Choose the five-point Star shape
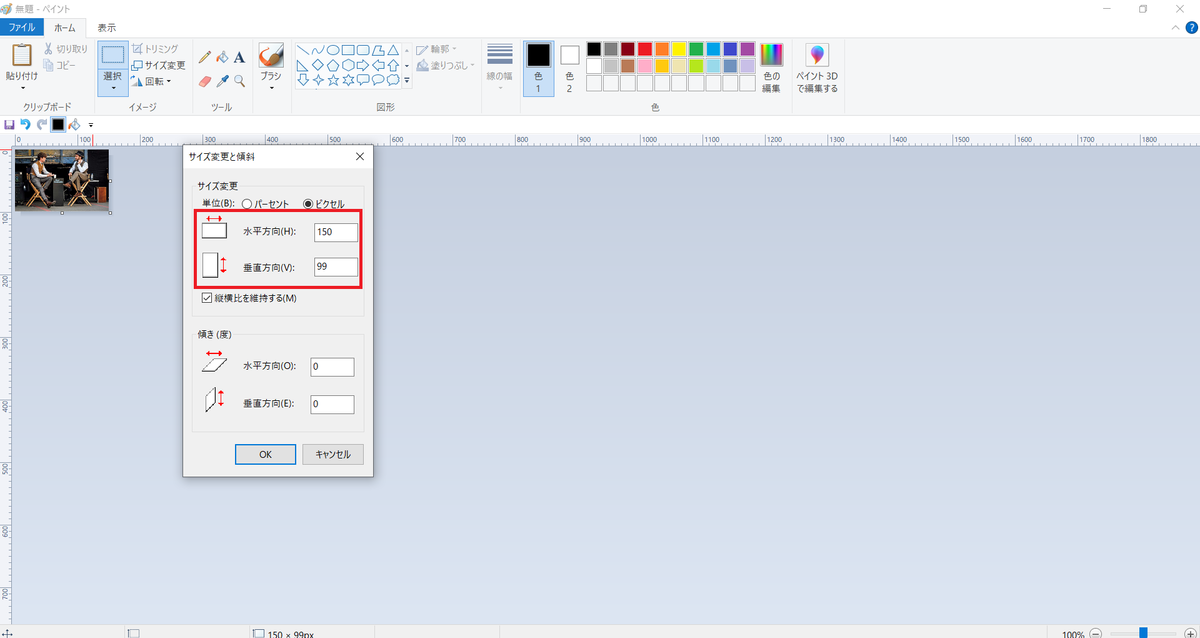 tap(332, 79)
